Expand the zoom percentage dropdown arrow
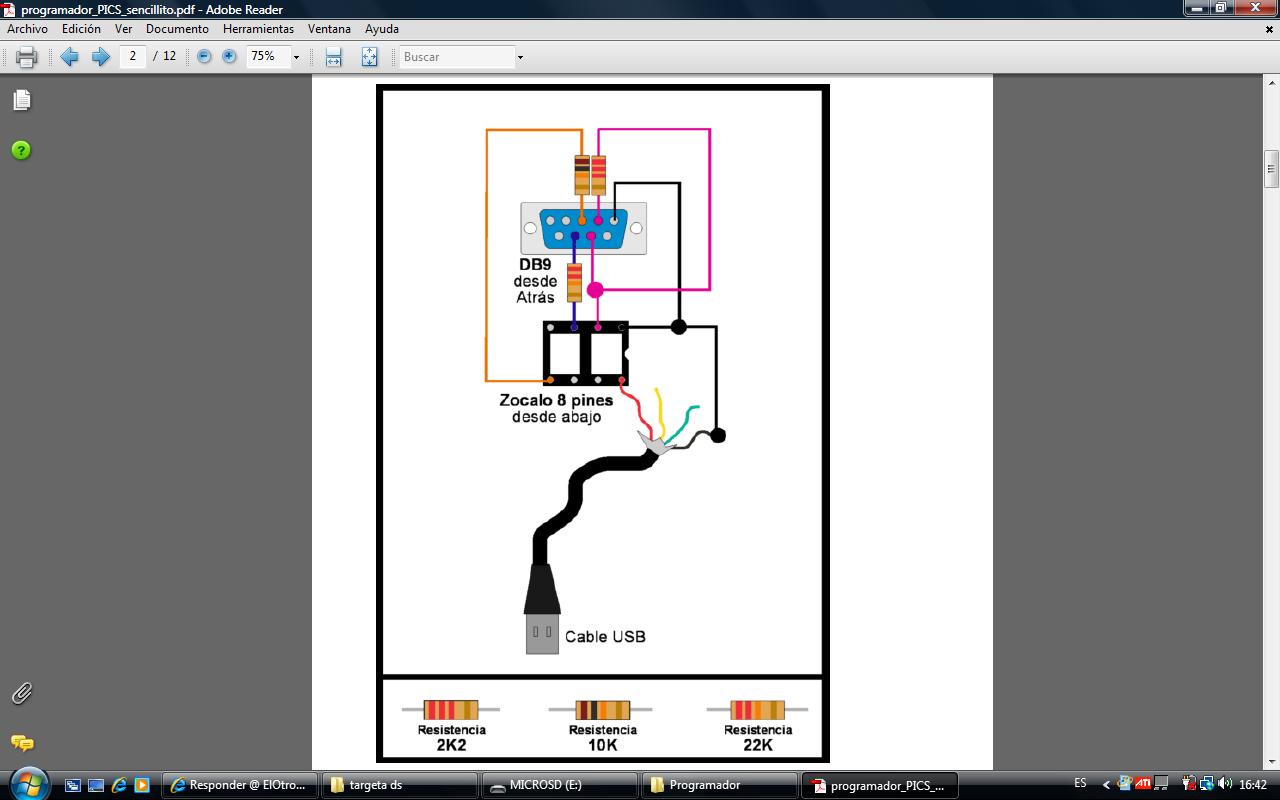 pos(296,58)
